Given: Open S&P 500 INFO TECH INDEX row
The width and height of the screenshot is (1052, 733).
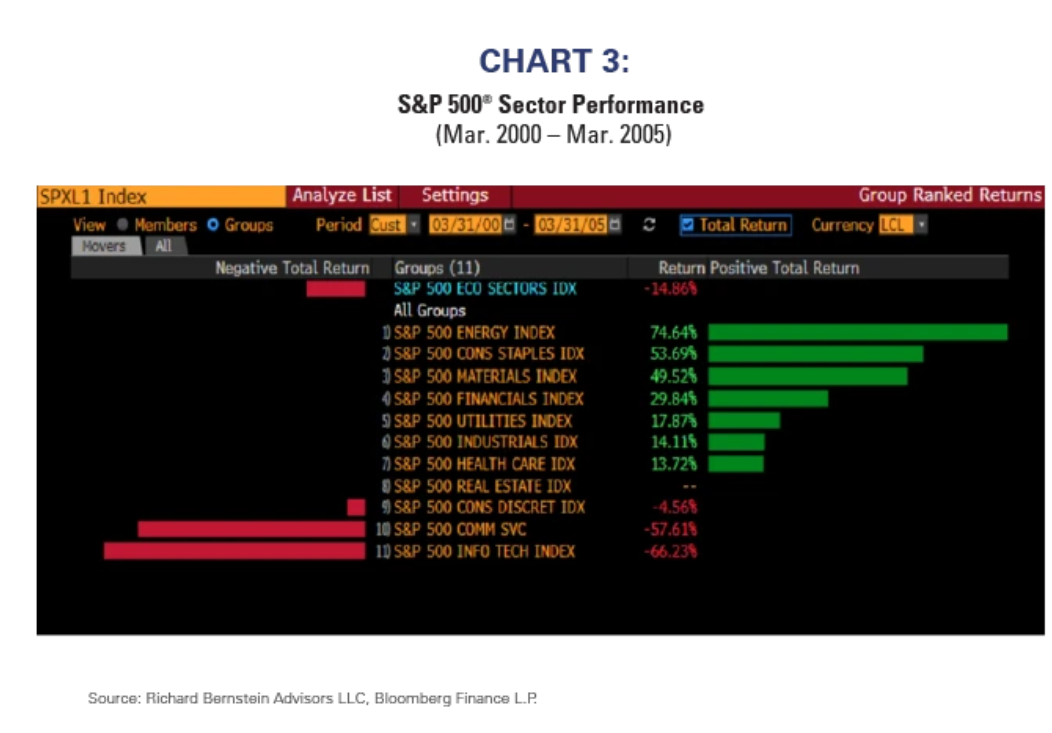Looking at the screenshot, I should coord(484,551).
